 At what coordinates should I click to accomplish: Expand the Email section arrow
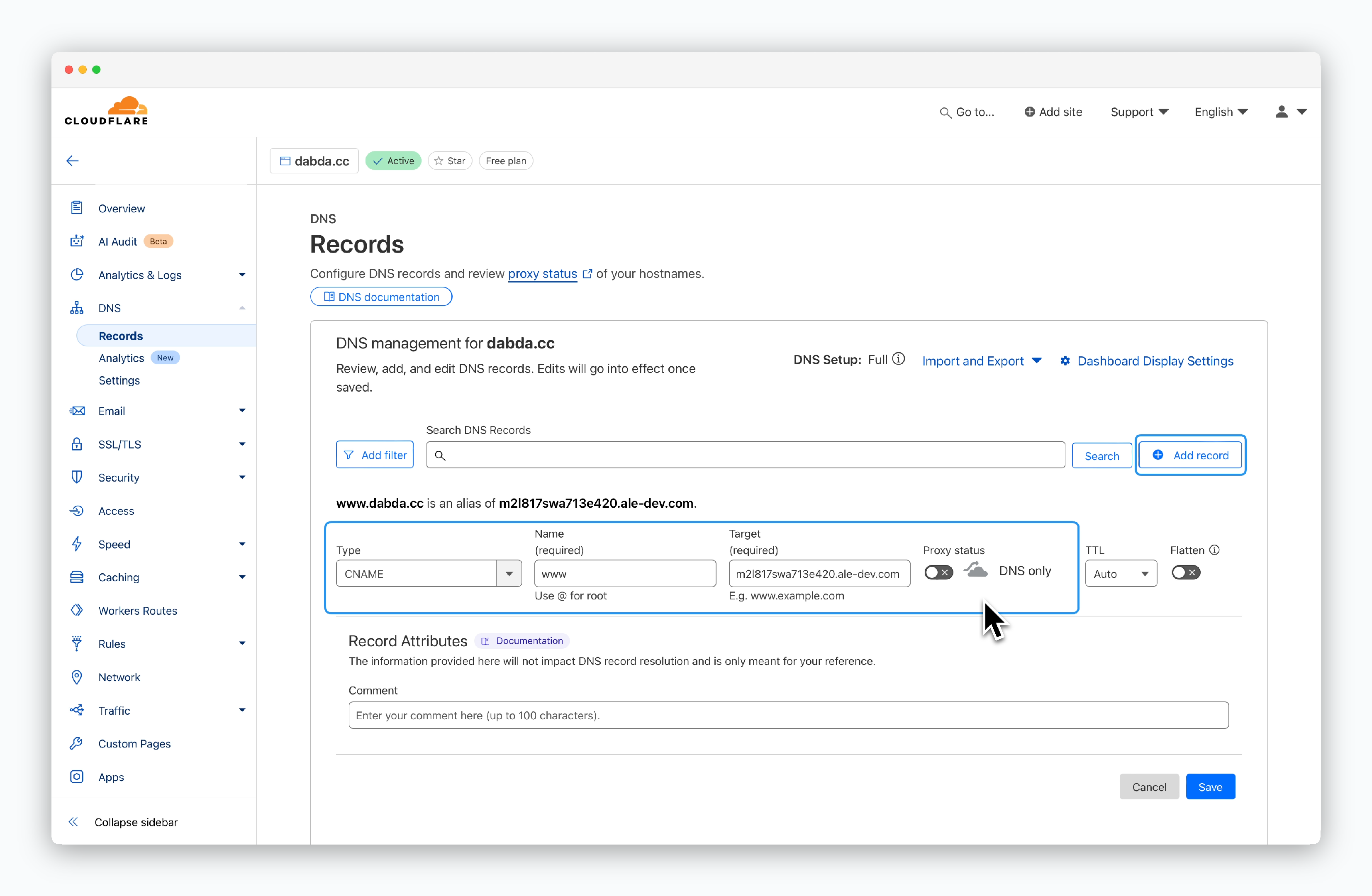tap(242, 411)
